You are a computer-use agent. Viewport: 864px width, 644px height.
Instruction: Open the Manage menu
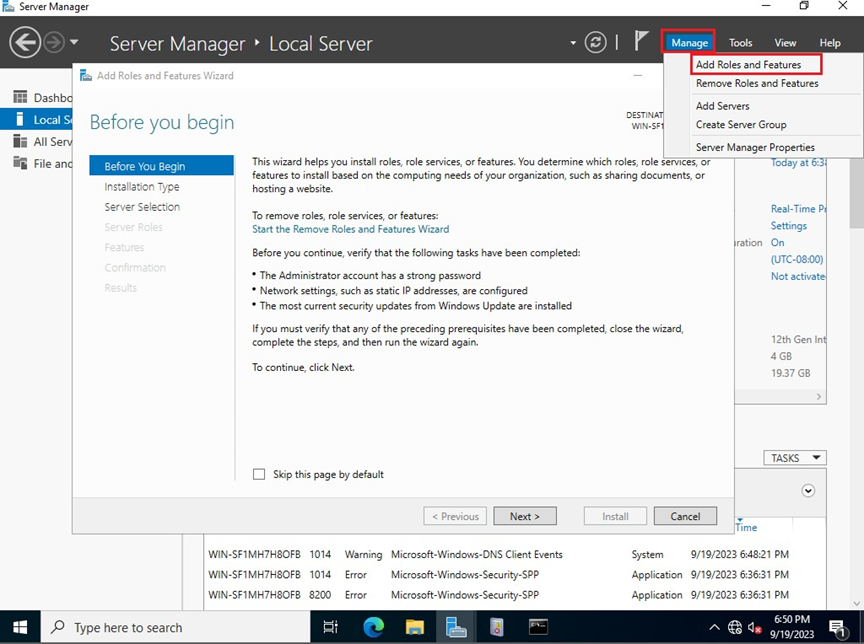[x=689, y=42]
